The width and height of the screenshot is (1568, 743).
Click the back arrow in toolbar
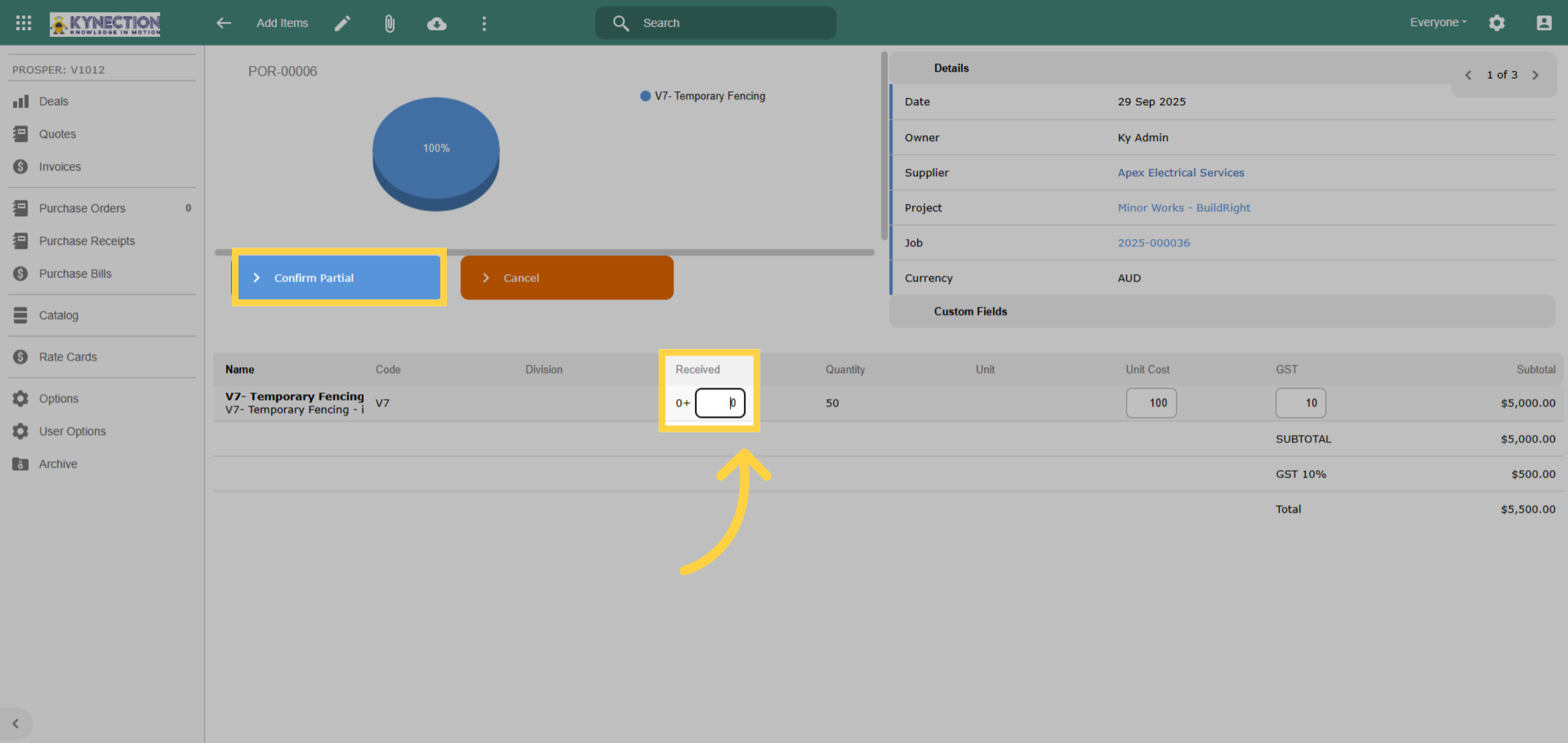[x=224, y=23]
